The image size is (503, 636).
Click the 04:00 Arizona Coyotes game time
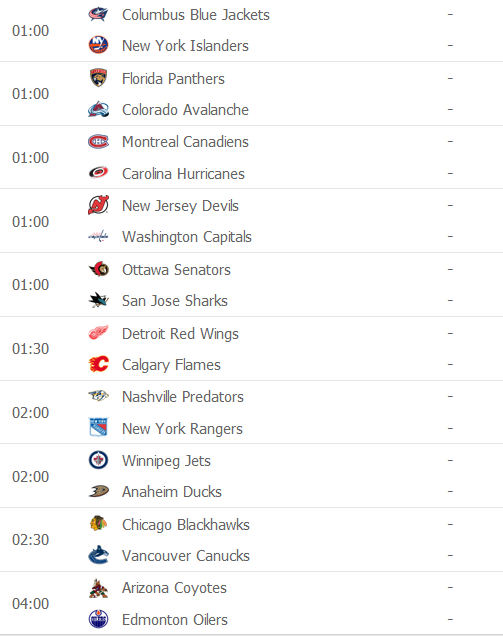click(x=30, y=604)
